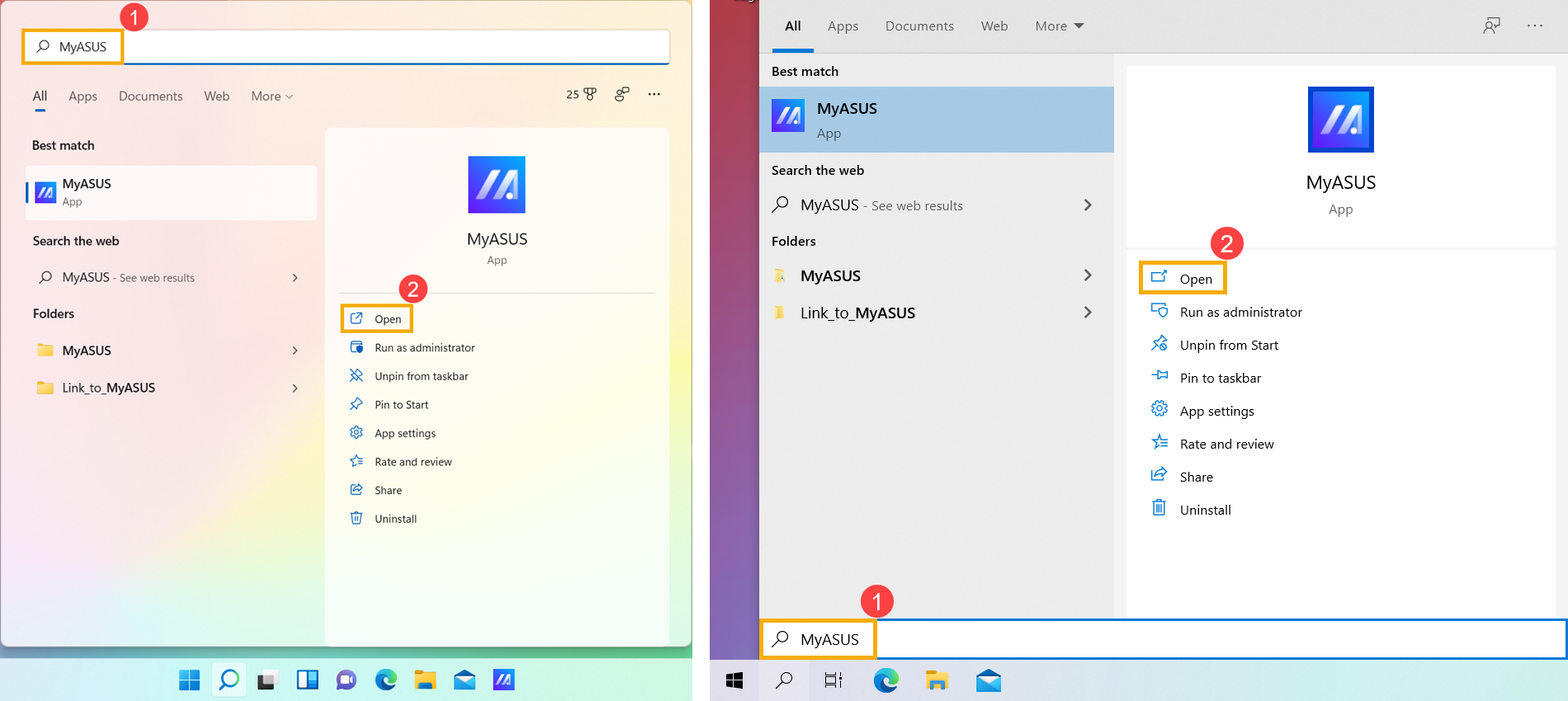Viewport: 1568px width, 701px height.
Task: Open File Explorer on Windows 10 taskbar
Action: [x=937, y=680]
